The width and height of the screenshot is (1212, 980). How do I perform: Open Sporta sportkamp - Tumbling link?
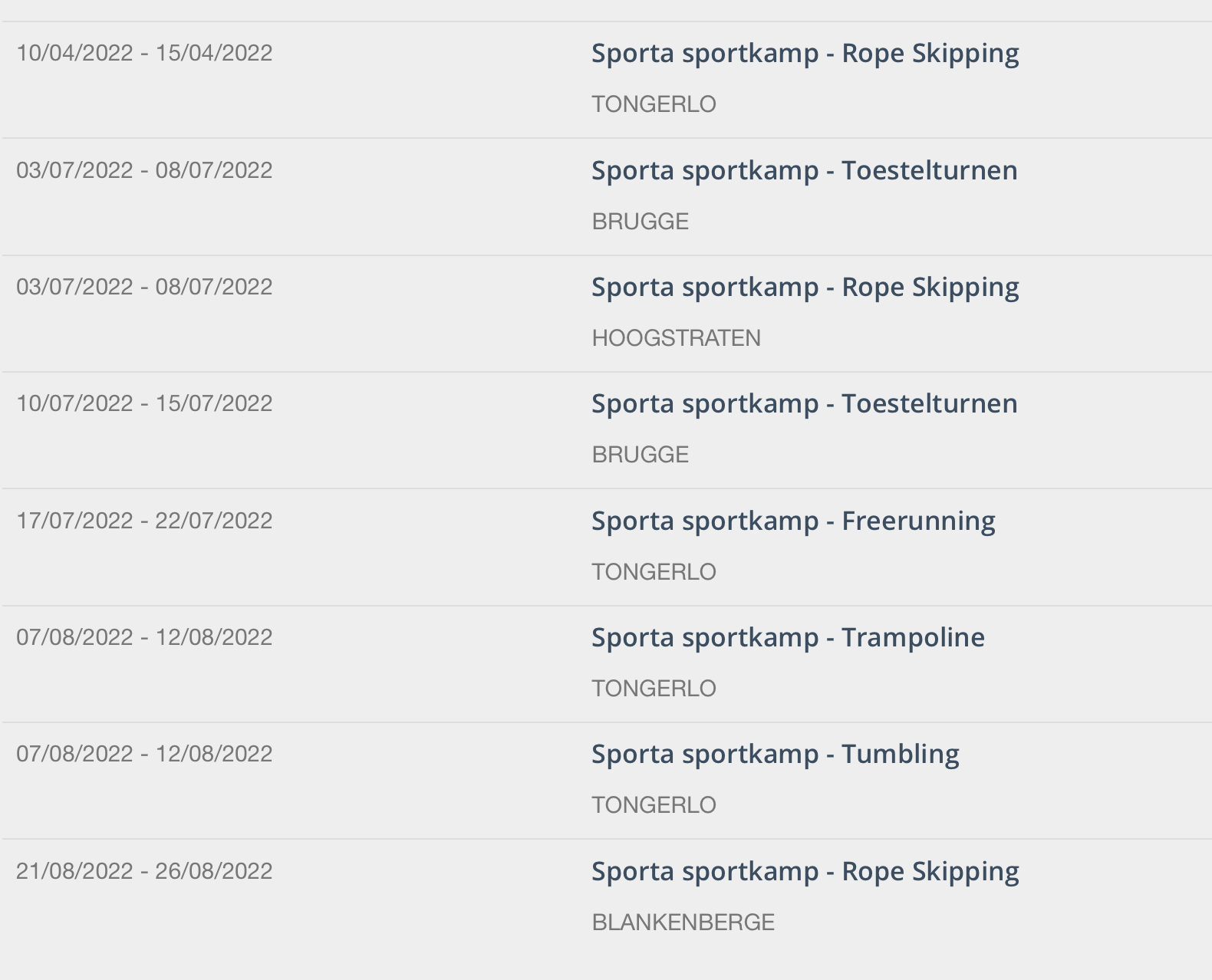point(775,755)
